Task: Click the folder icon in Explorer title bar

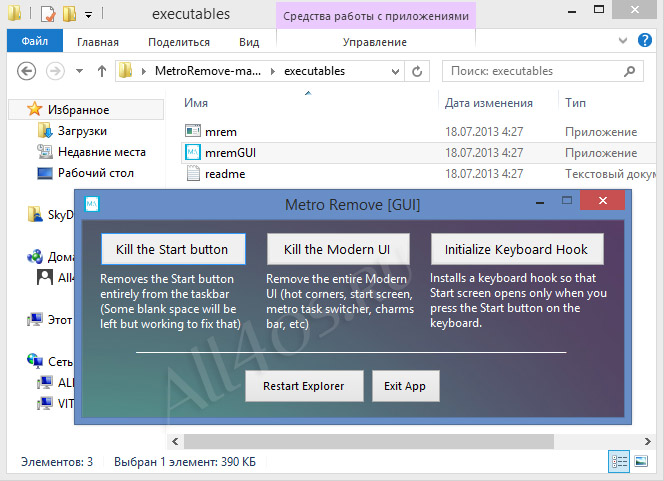Action: pos(15,13)
